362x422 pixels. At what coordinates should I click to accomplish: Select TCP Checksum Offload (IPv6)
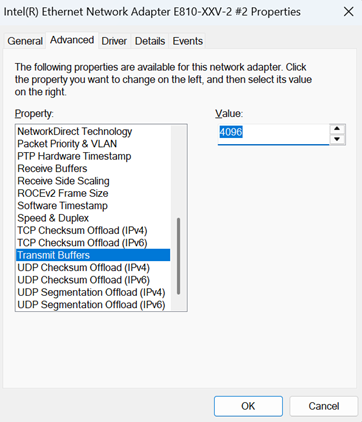(x=93, y=243)
